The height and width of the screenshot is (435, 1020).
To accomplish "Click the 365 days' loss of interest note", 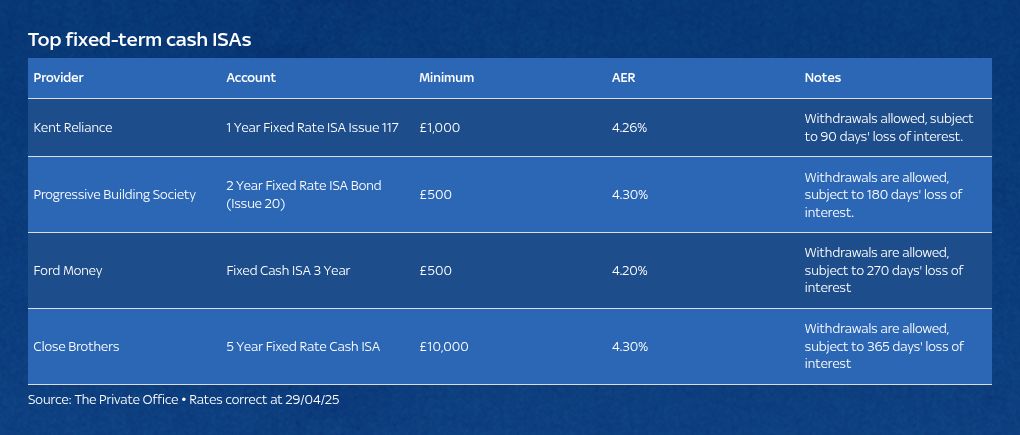I will [884, 347].
